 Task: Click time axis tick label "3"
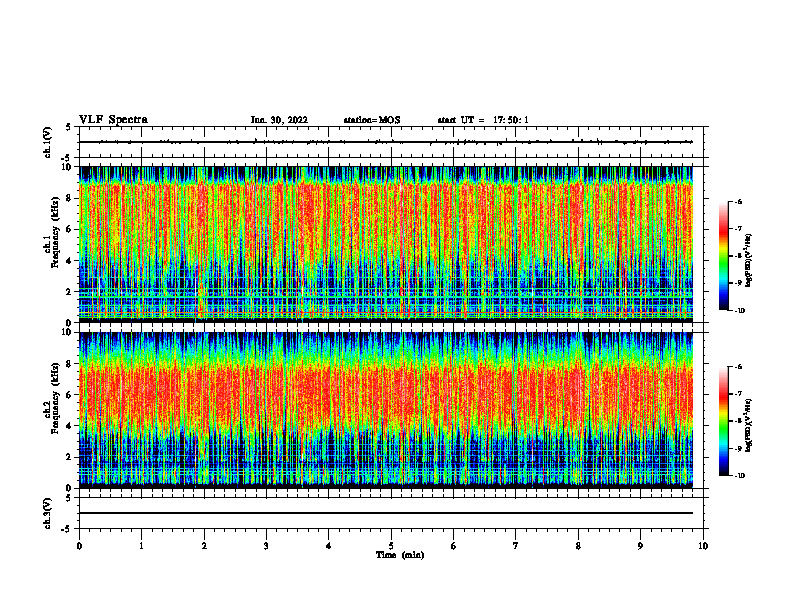266,546
